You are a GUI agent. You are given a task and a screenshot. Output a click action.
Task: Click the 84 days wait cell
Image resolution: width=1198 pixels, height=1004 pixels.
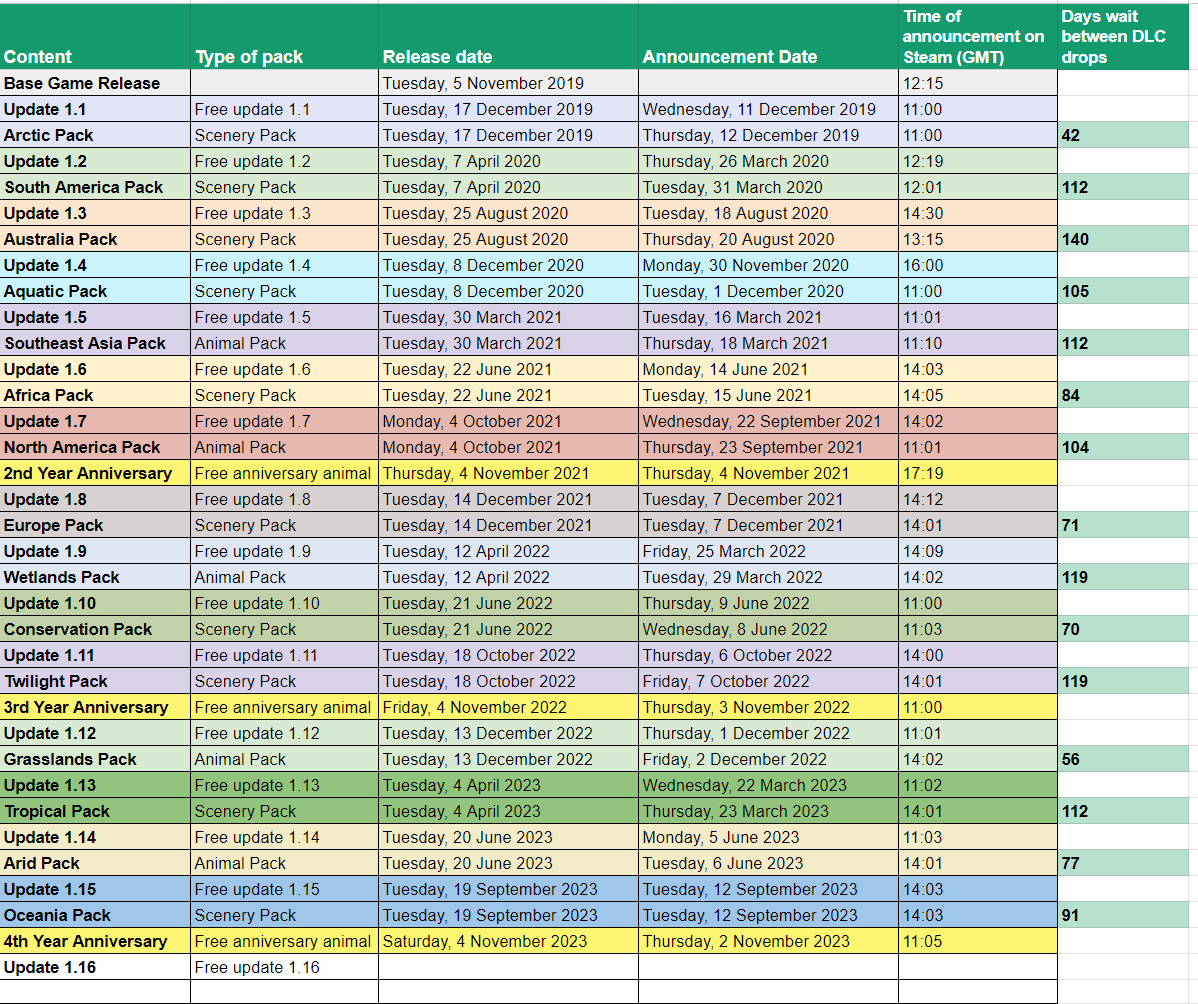click(x=1123, y=395)
